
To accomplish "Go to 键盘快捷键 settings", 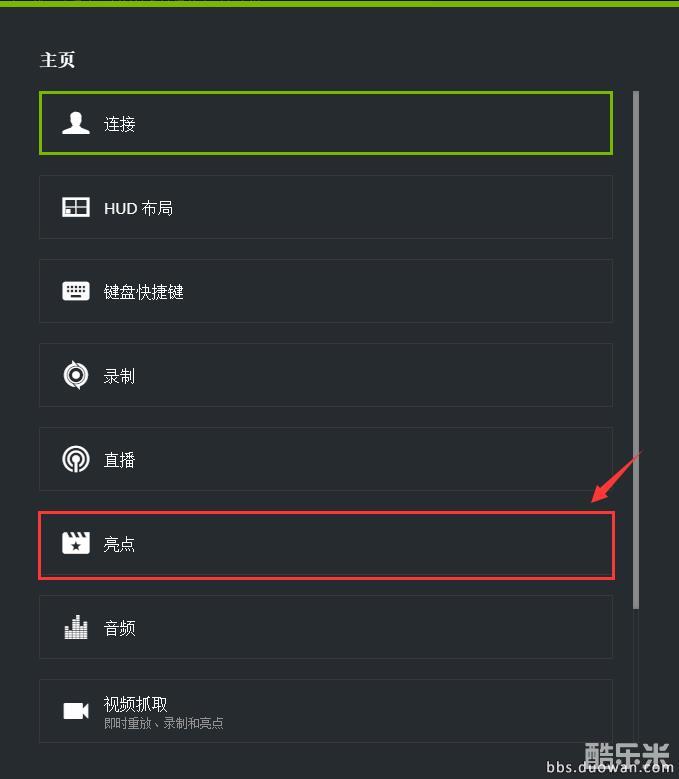I will 326,291.
